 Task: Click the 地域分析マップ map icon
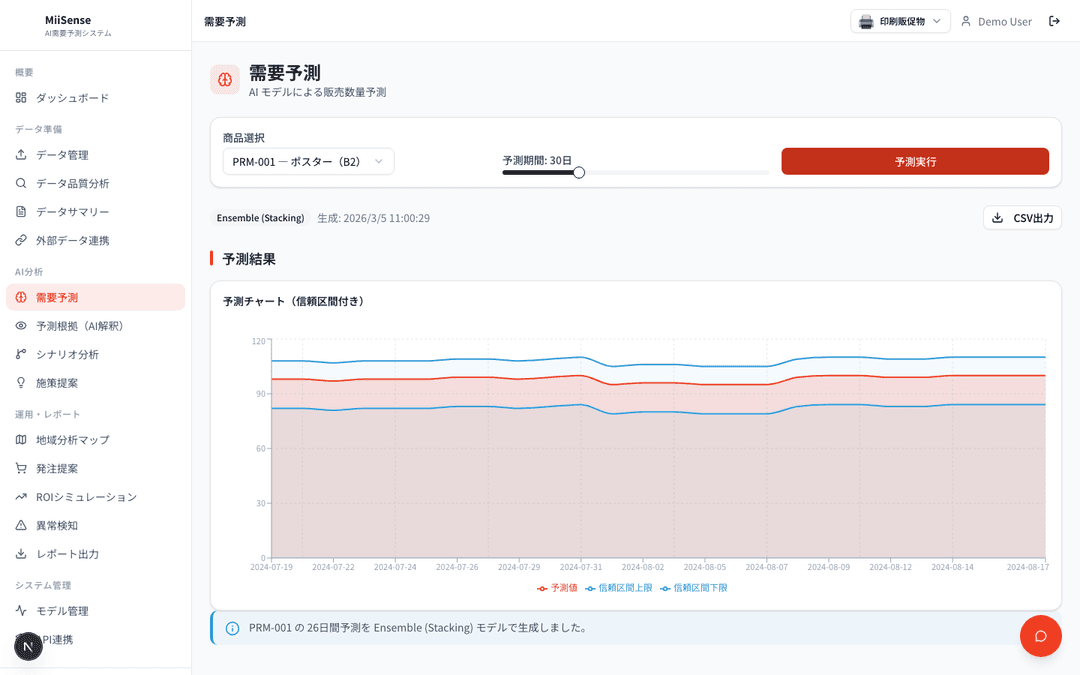click(x=21, y=439)
